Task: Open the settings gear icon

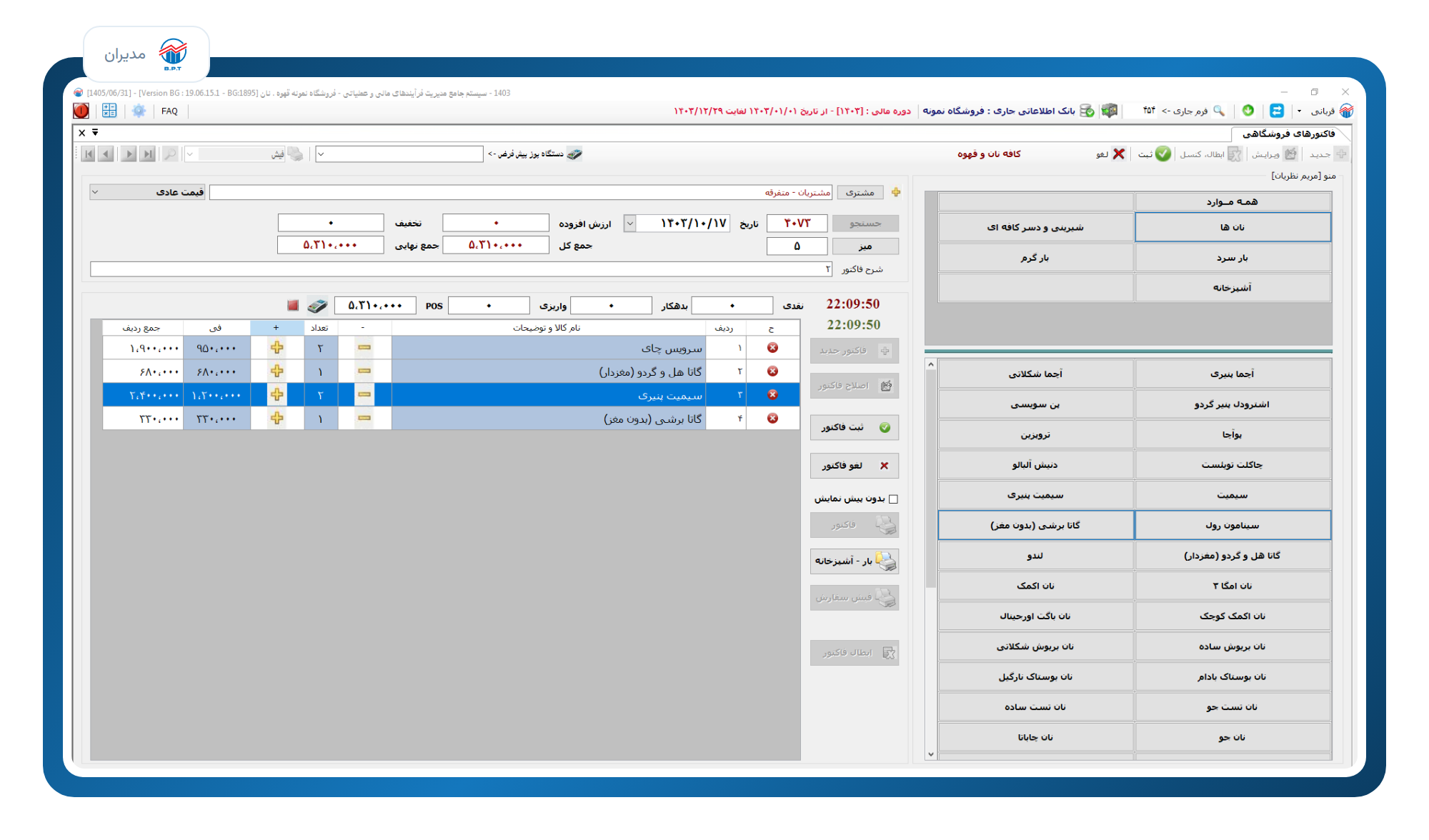Action: point(139,111)
